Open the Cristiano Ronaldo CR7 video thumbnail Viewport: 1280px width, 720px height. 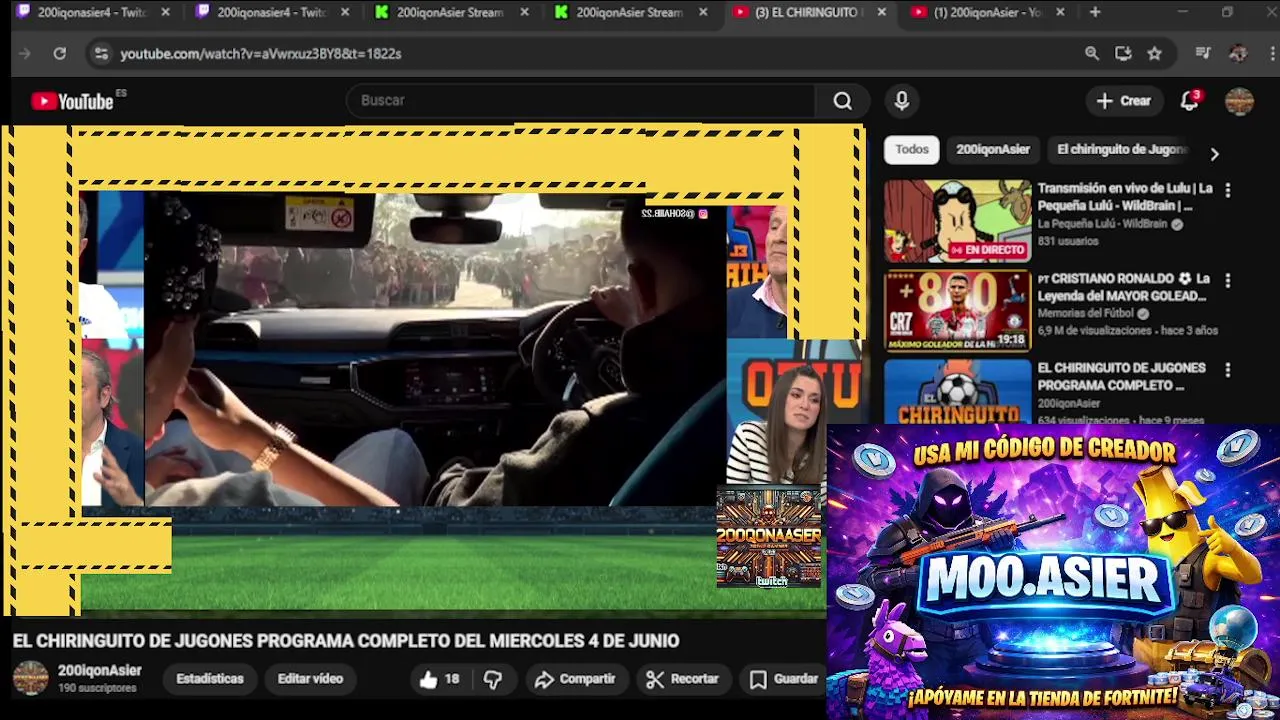point(957,311)
